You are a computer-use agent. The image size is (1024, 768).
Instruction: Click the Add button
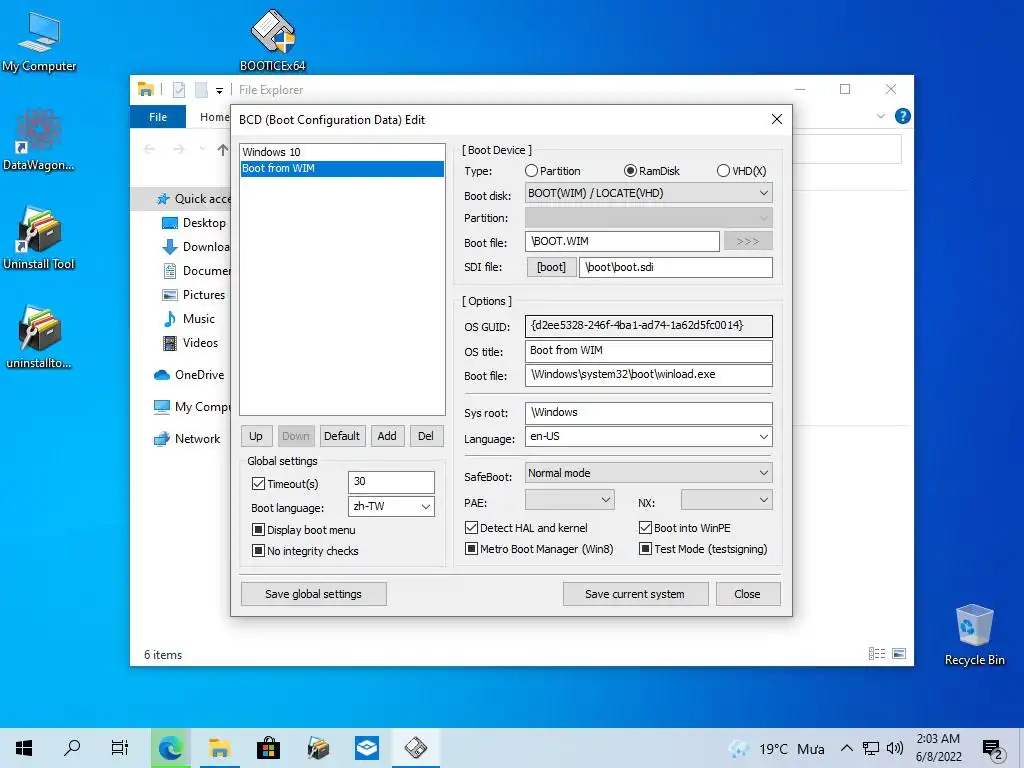(x=387, y=436)
